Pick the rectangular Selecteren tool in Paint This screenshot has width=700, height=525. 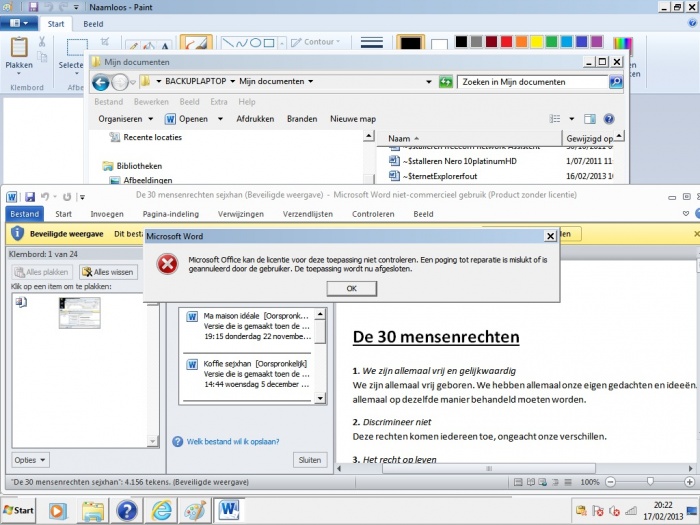(x=76, y=49)
